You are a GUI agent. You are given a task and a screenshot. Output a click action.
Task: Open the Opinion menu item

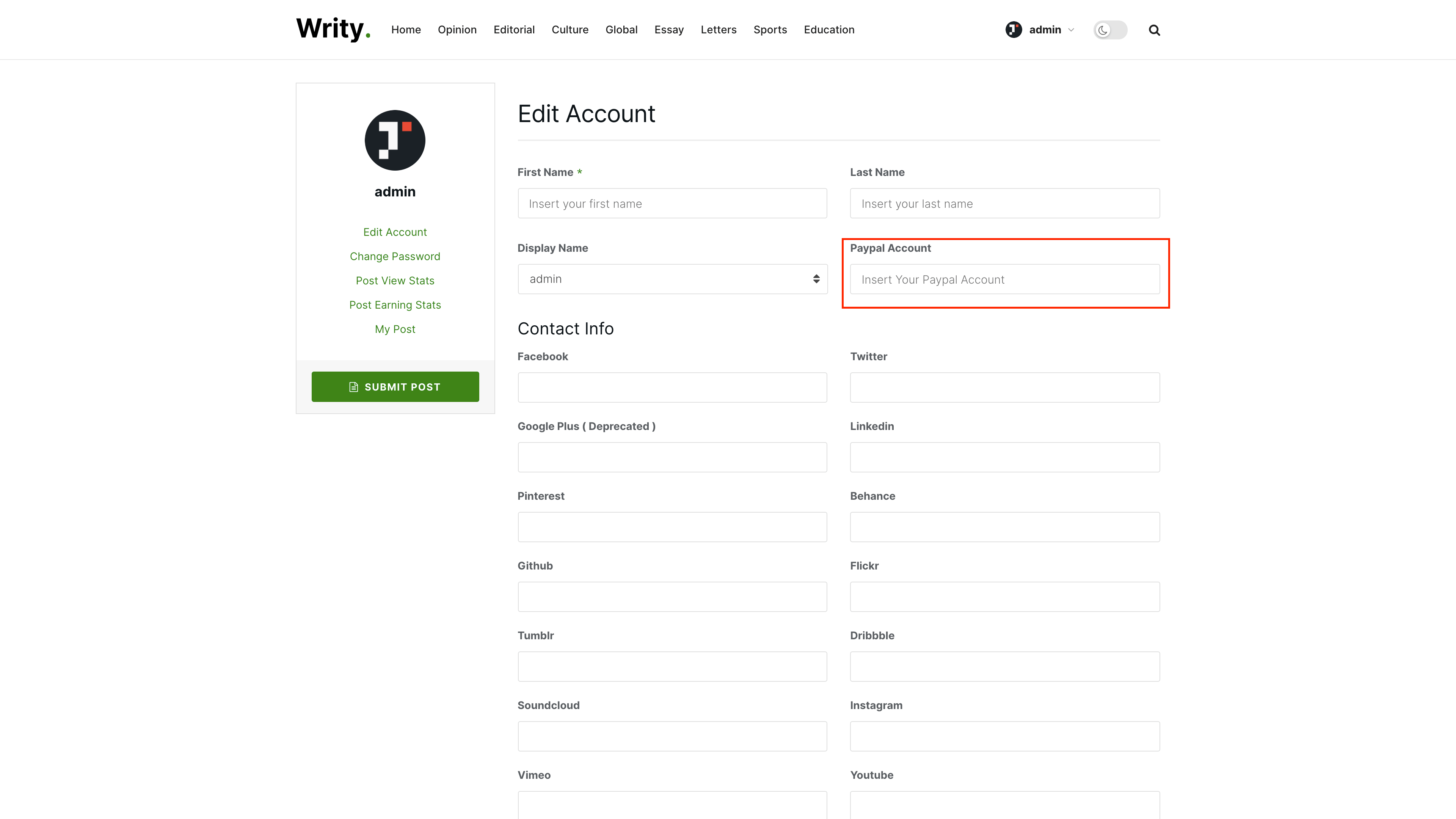point(457,30)
